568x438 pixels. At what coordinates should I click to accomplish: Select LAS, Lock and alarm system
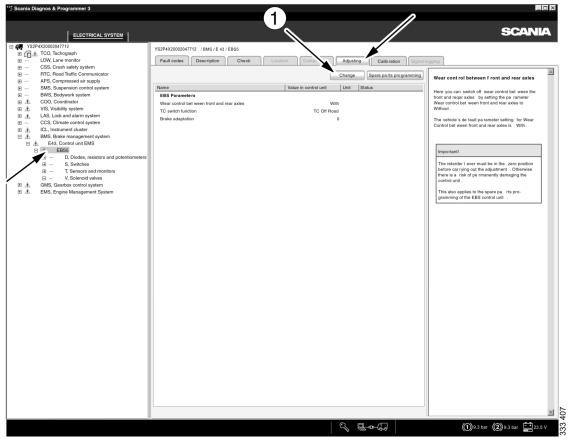point(70,116)
